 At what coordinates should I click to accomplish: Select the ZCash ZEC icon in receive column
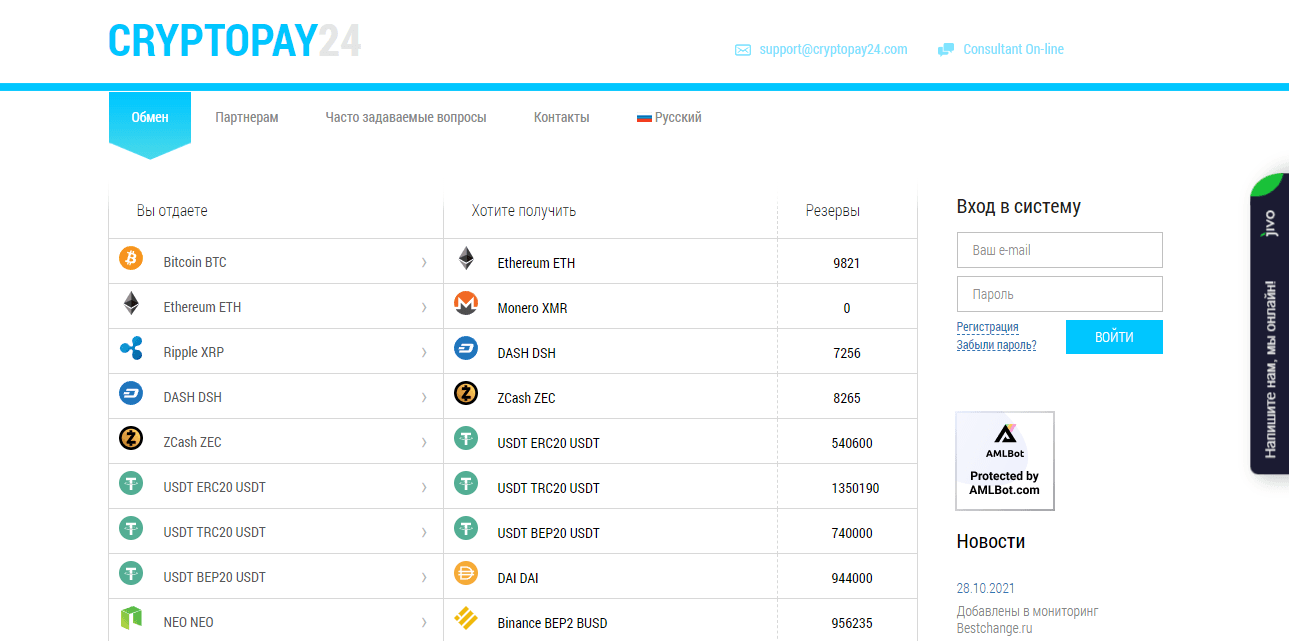point(466,395)
